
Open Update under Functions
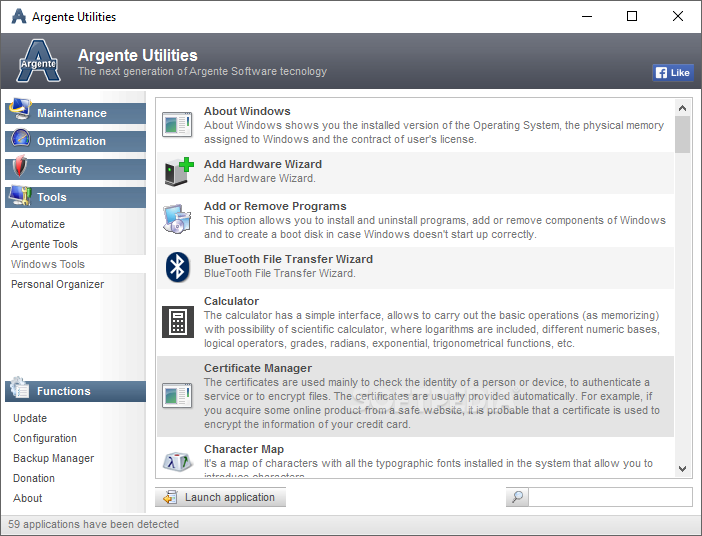pos(30,418)
